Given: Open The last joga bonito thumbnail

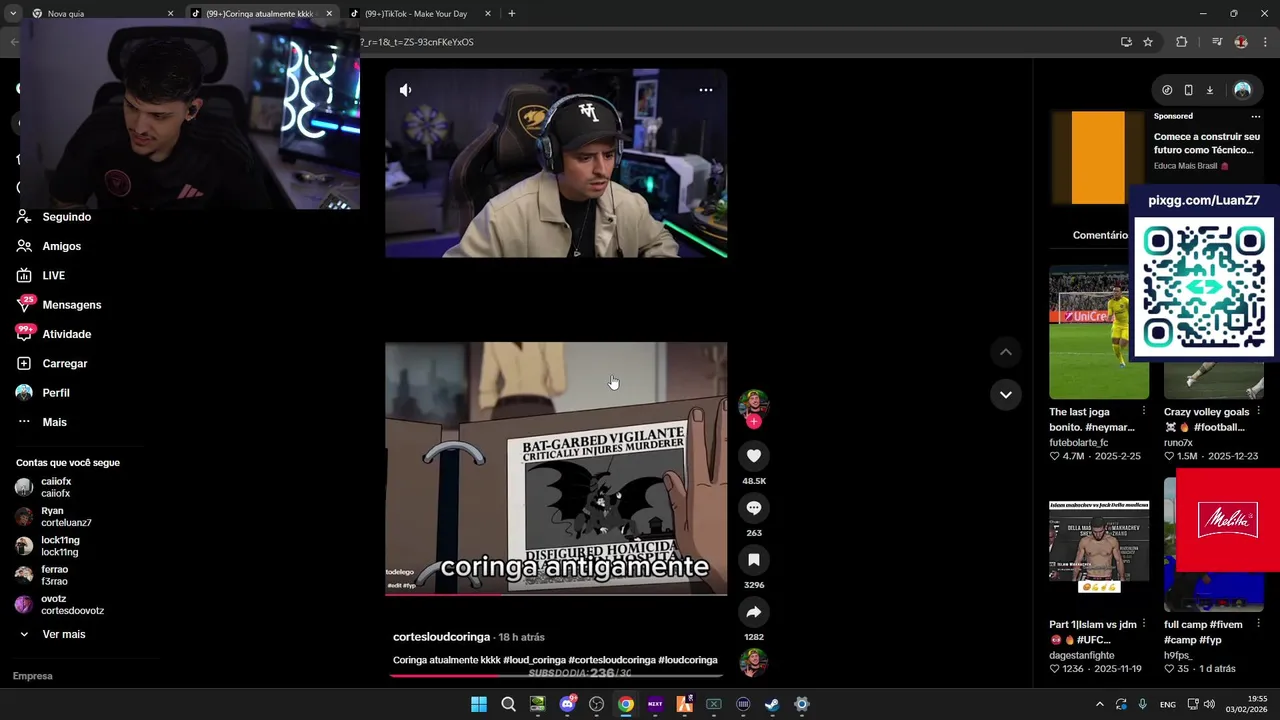Looking at the screenshot, I should (1099, 332).
